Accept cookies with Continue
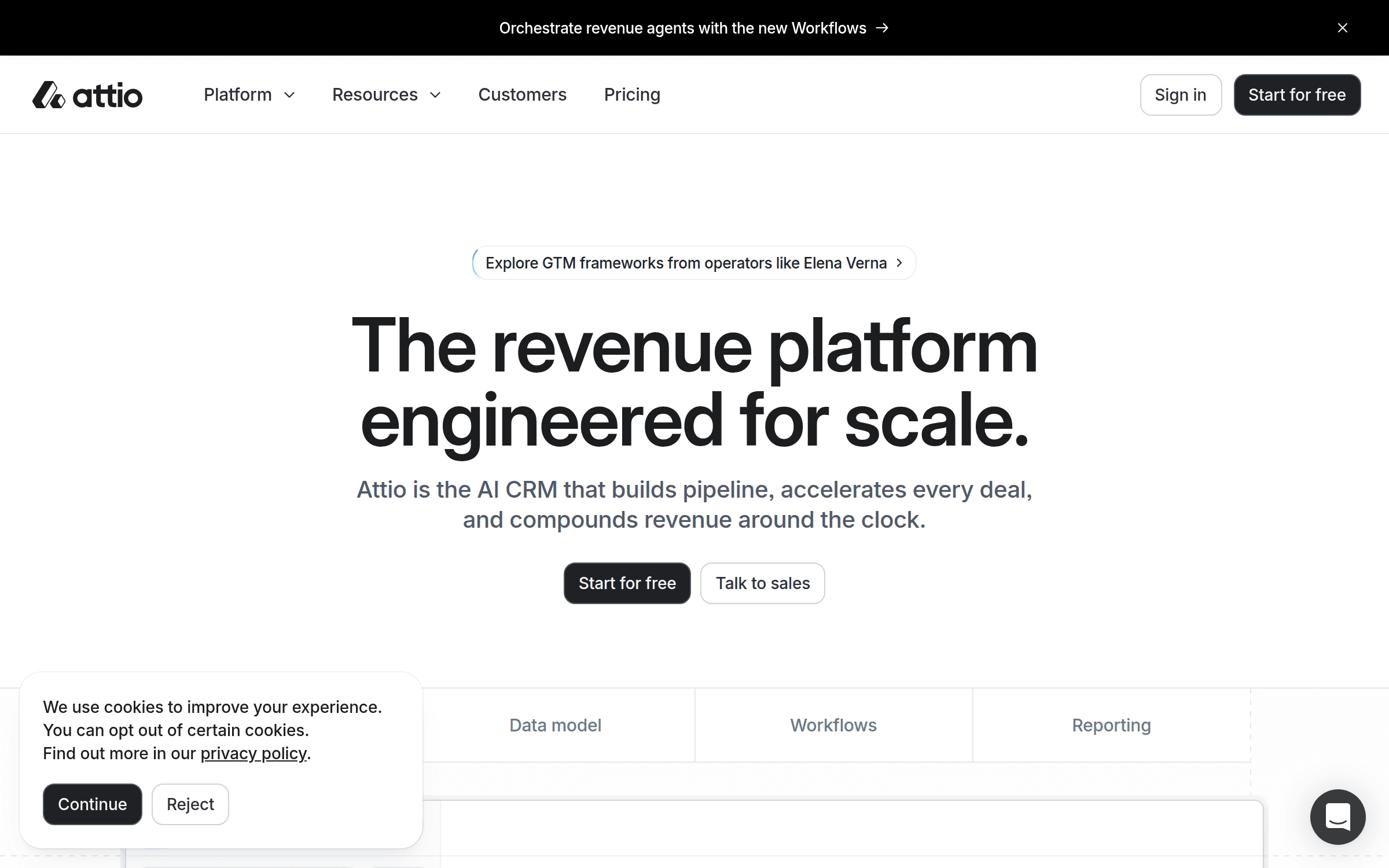 (93, 804)
